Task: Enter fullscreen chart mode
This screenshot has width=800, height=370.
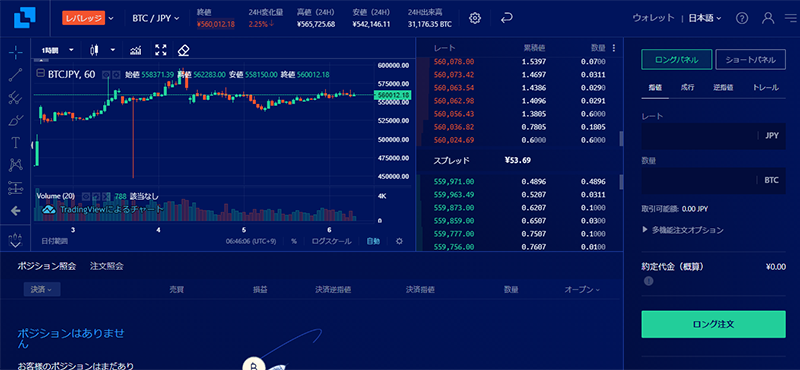Action: pyautogui.click(x=161, y=50)
